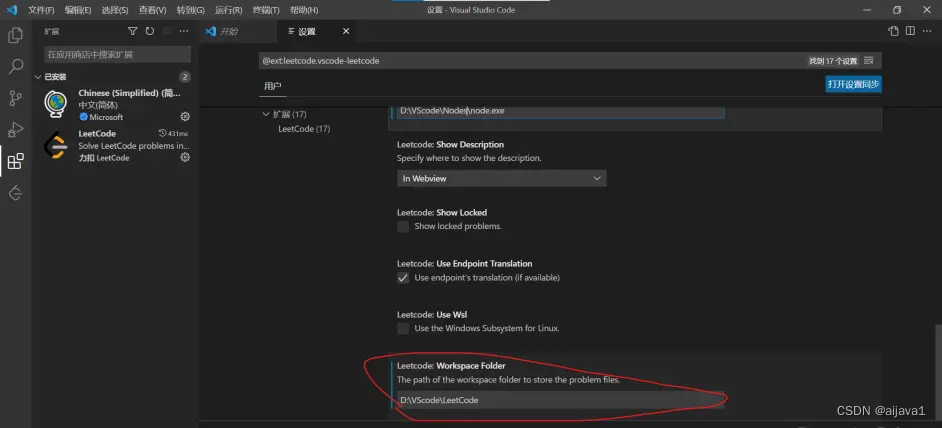Click the LeetCode activation time 431ms
The image size is (942, 428).
click(x=174, y=133)
